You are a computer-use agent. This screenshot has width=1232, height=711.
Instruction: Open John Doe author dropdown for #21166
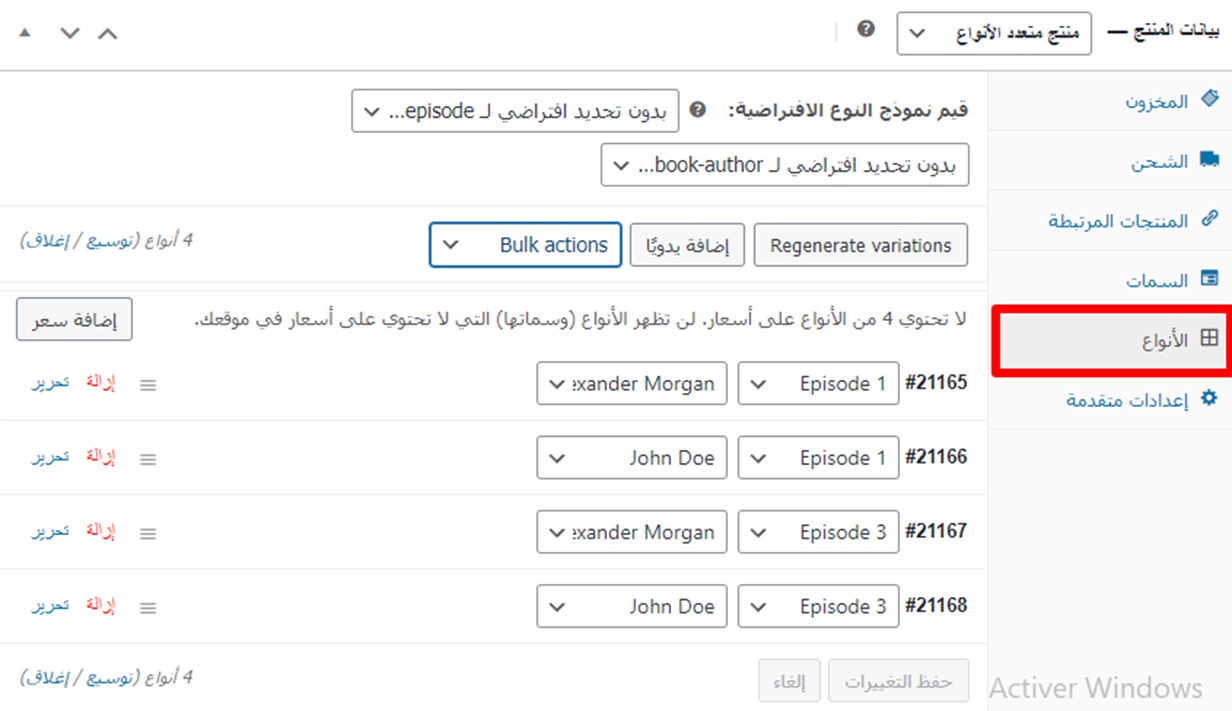click(631, 458)
